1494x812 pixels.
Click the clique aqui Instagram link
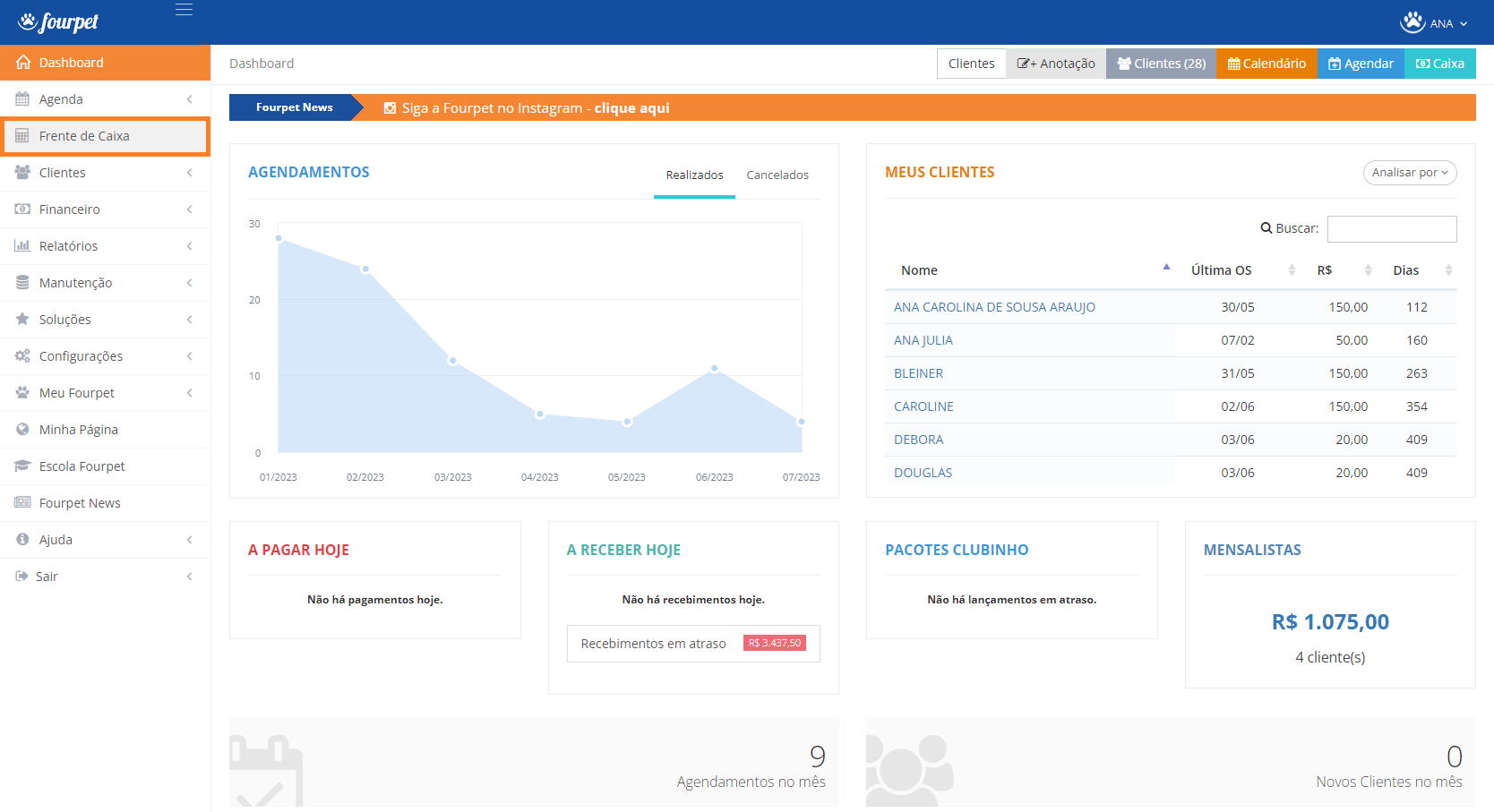click(x=631, y=108)
